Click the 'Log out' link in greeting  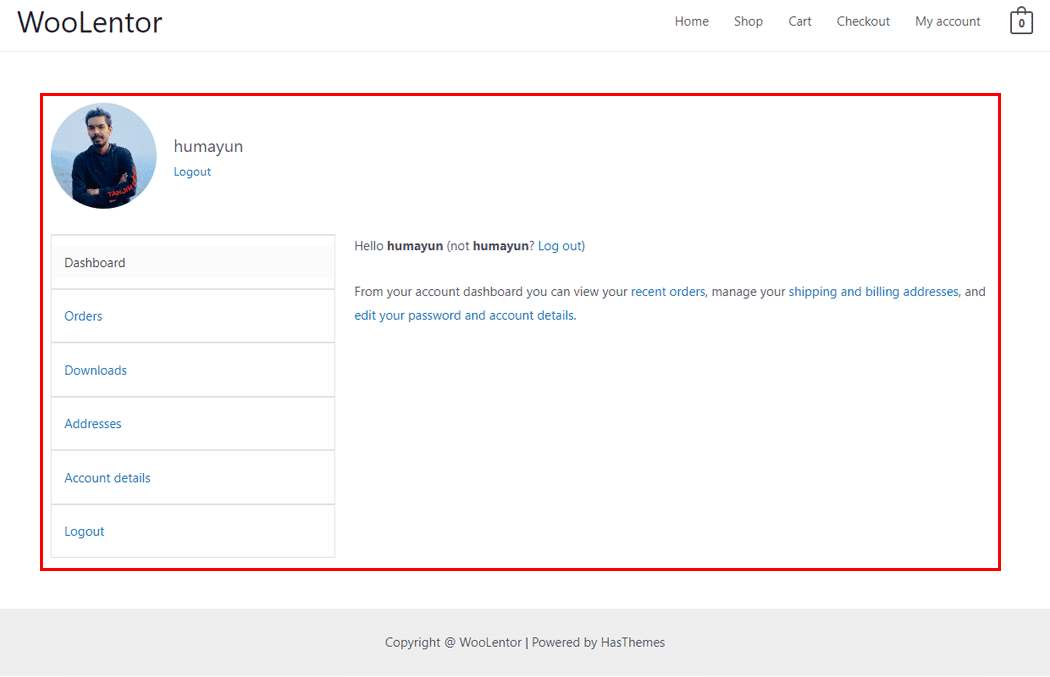(559, 246)
